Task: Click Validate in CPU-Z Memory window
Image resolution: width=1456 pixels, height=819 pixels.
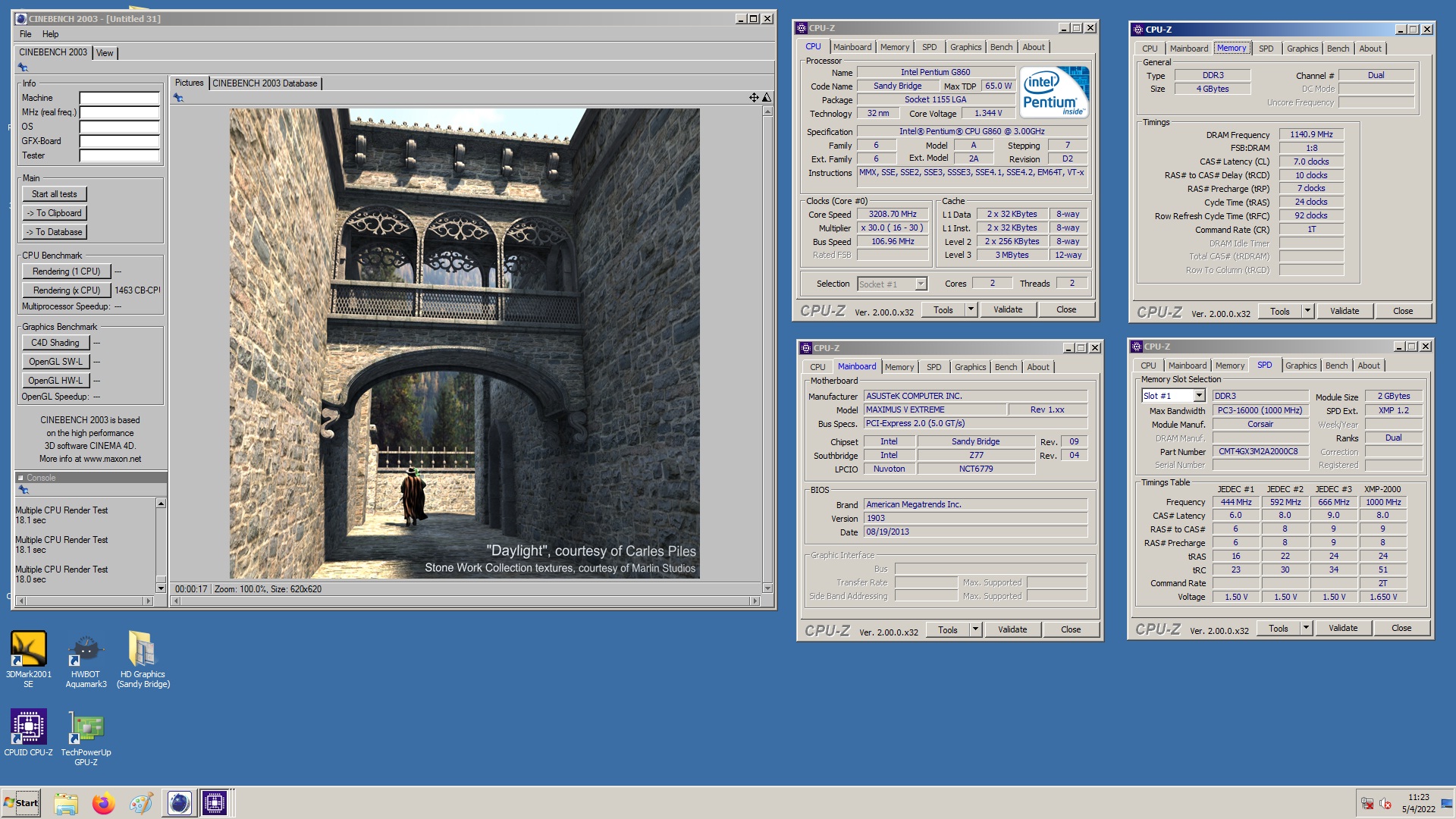Action: pos(1345,311)
